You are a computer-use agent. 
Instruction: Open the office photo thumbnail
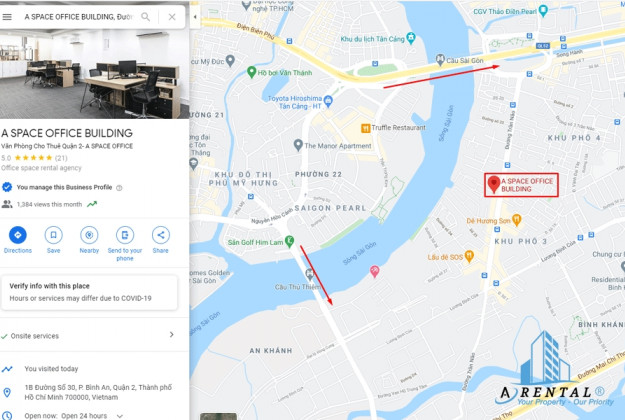pos(94,74)
